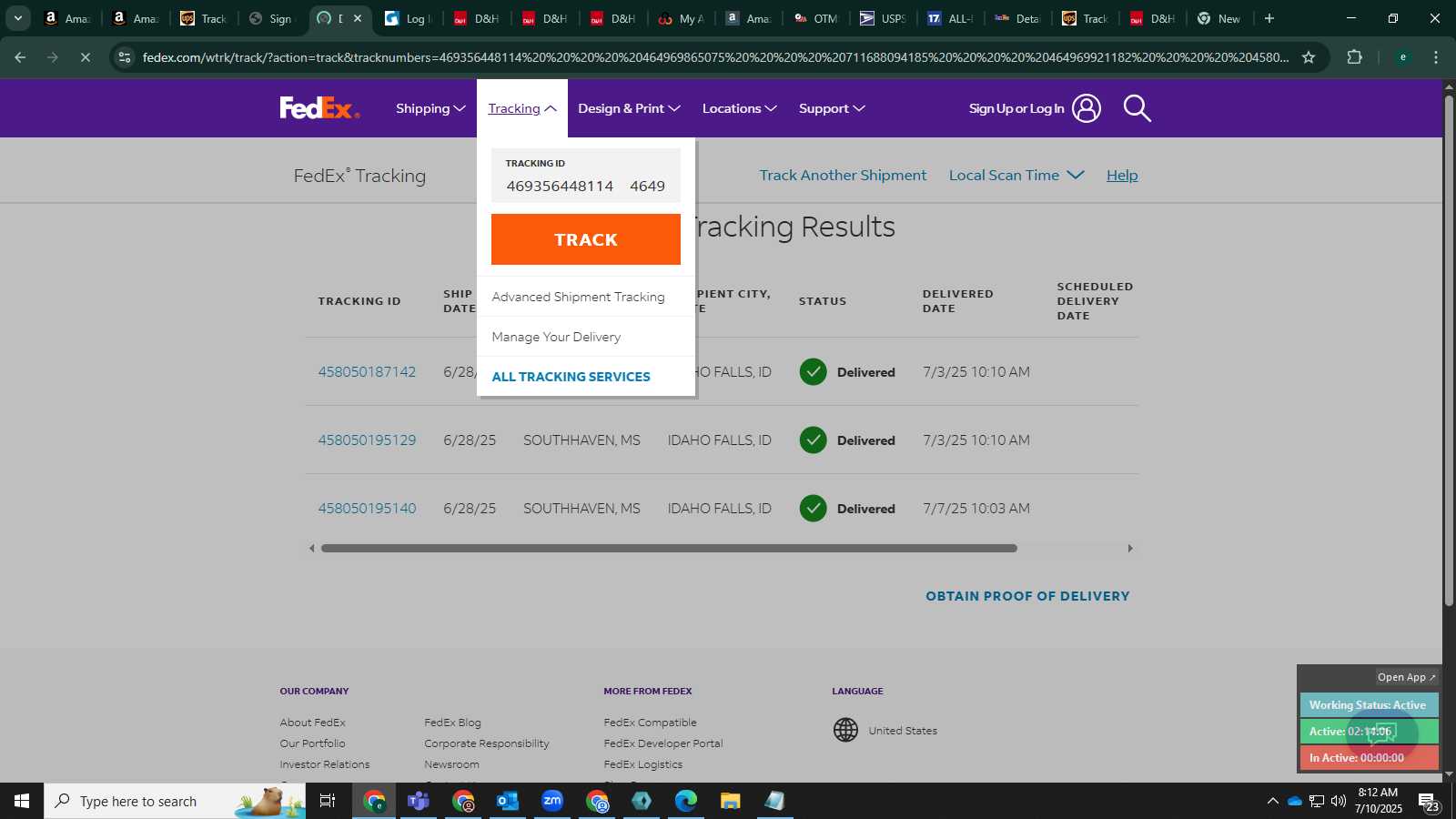This screenshot has height=819, width=1456.
Task: Click Windows taskbar search box
Action: point(175,801)
